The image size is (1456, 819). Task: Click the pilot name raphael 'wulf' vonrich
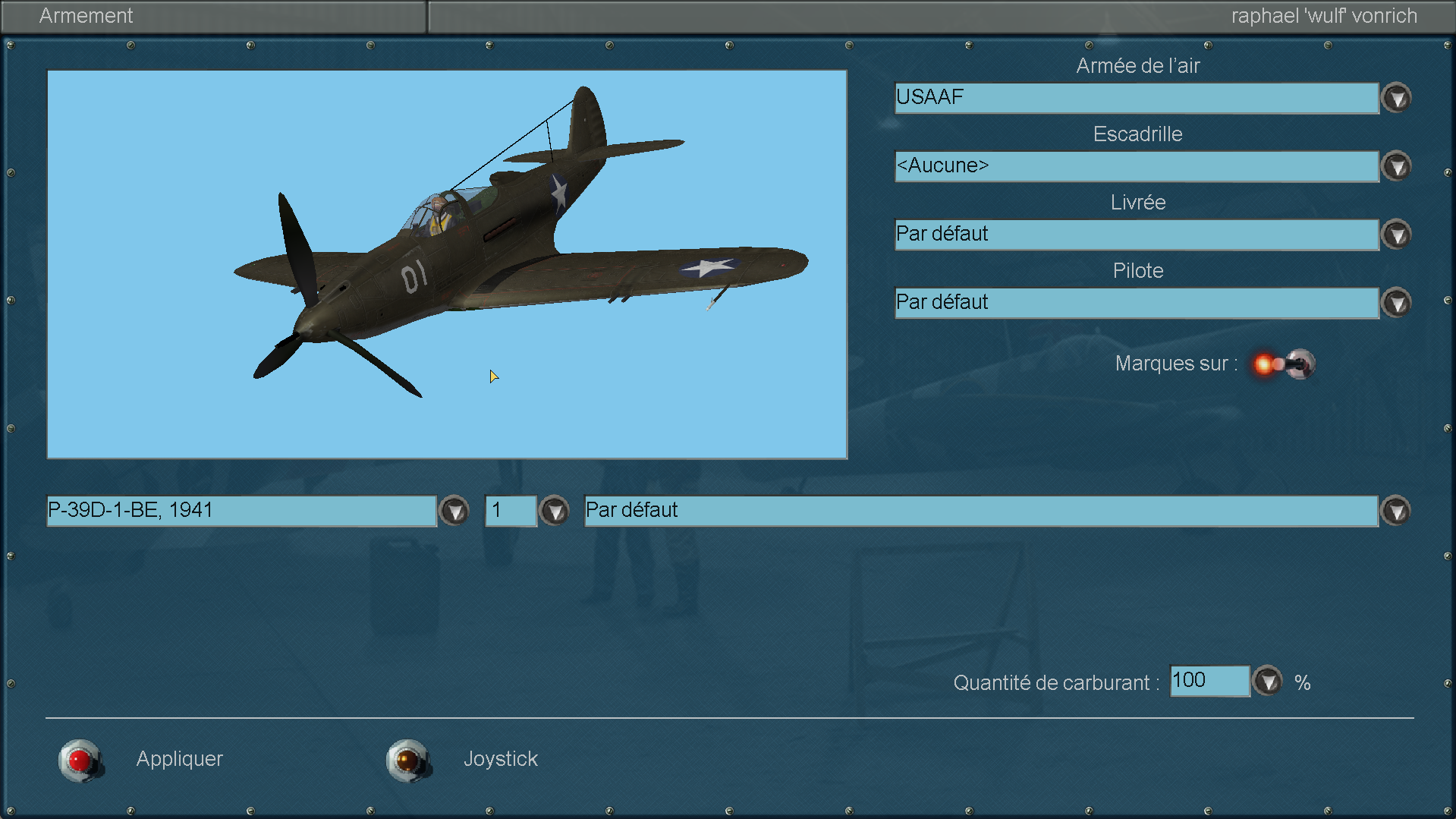click(x=1324, y=16)
